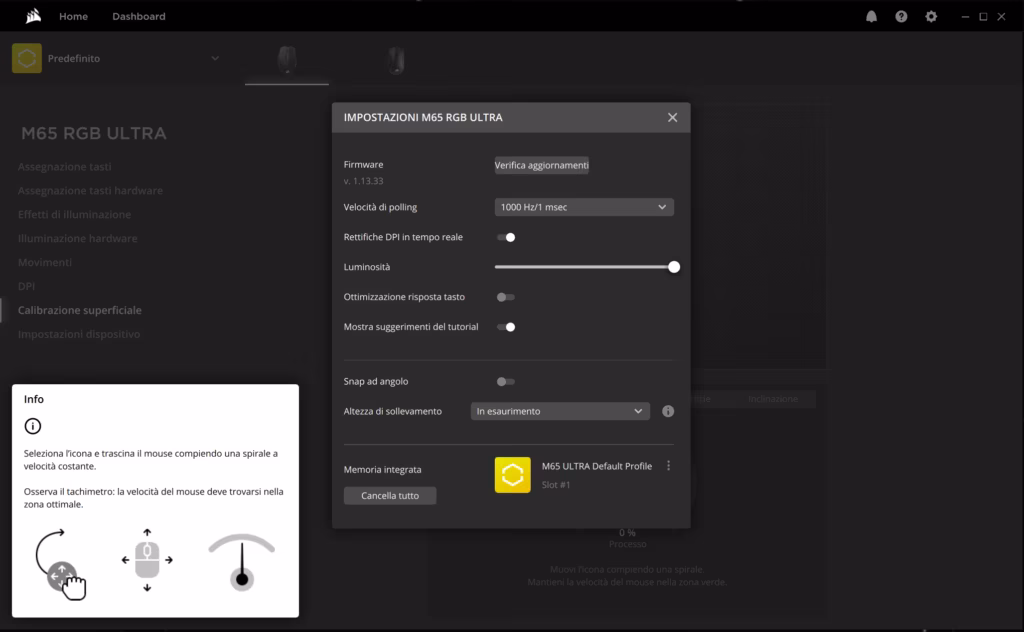Click the speedometer gauge illustration
1024x632 pixels.
pos(242,562)
